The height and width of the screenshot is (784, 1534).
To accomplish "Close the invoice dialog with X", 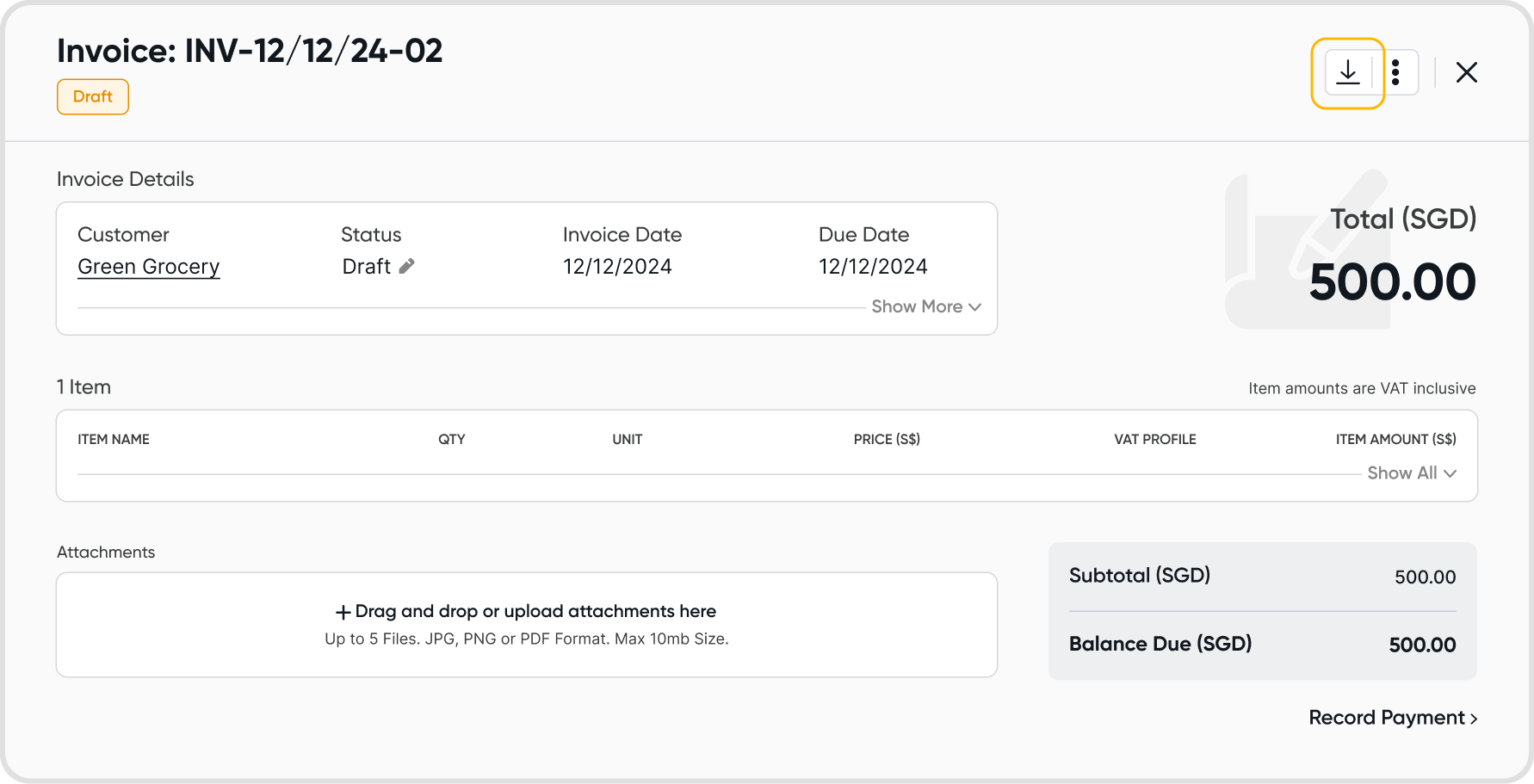I will pos(1467,73).
